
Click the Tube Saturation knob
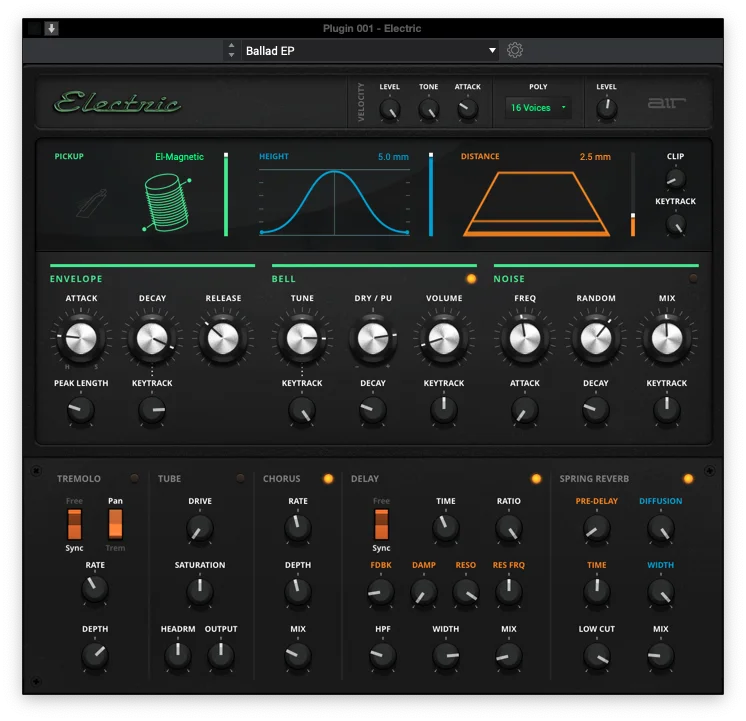(x=200, y=592)
